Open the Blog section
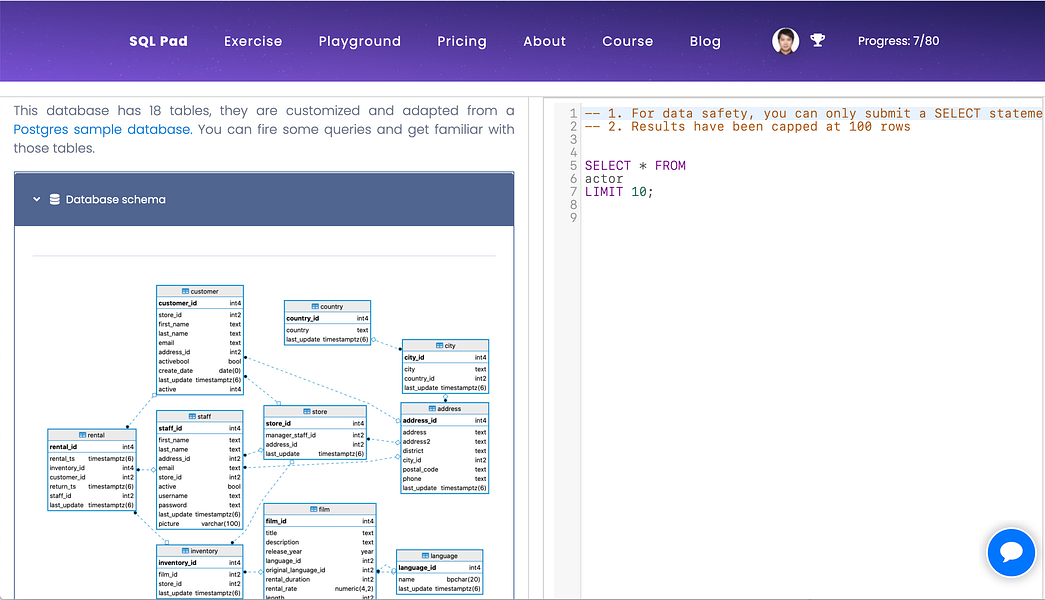 pyautogui.click(x=705, y=41)
